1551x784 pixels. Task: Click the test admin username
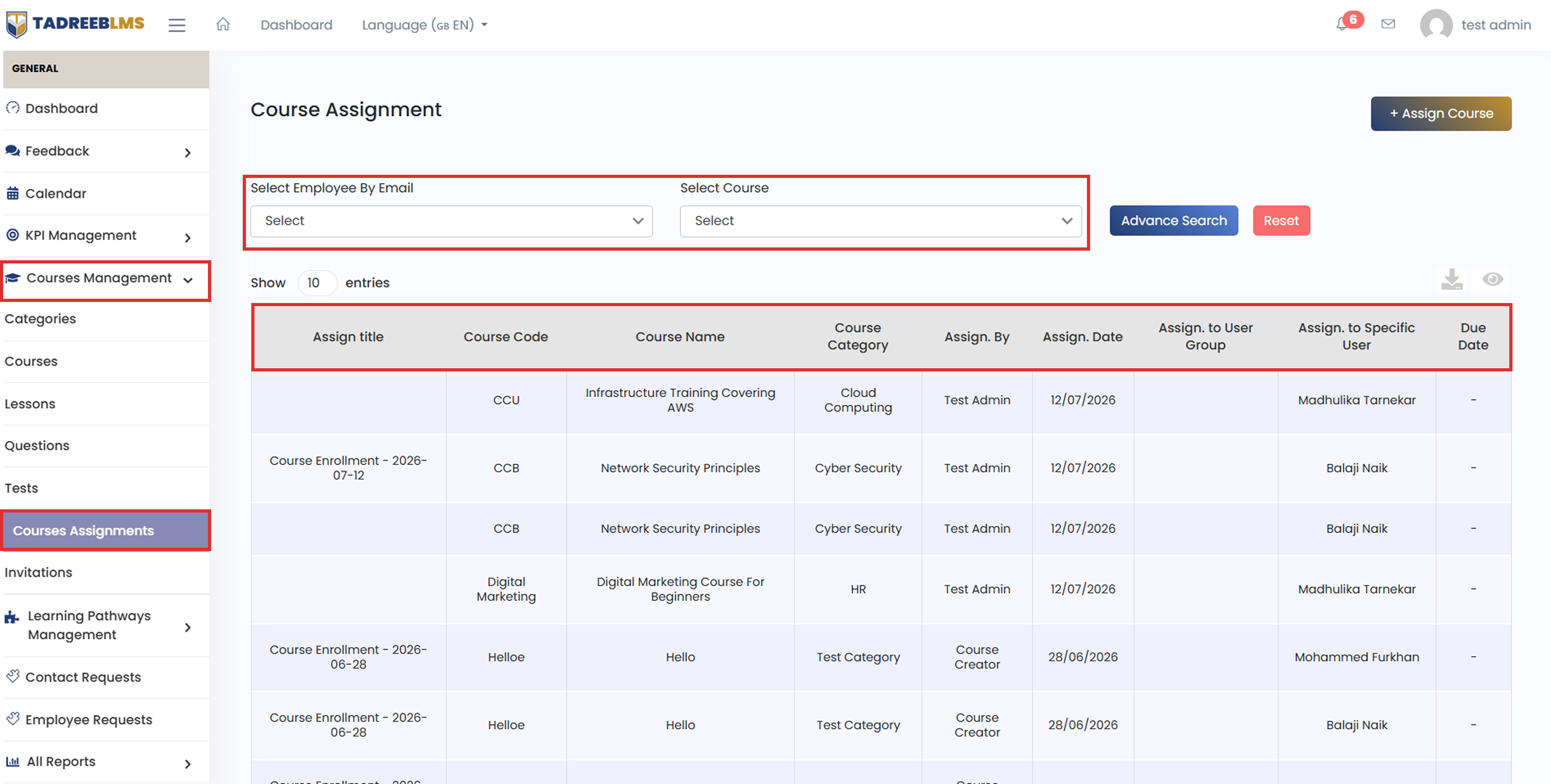[1496, 25]
